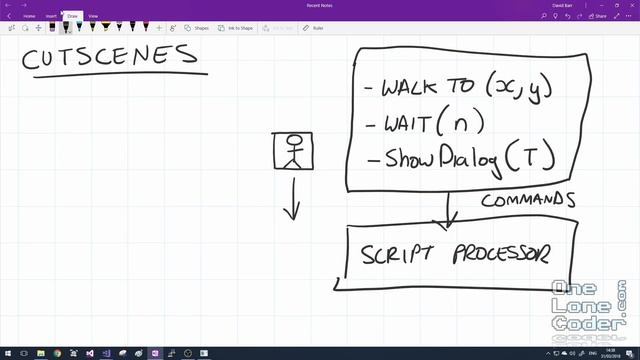The height and width of the screenshot is (360, 640).
Task: Open the more options ellipsis menu
Action: click(x=629, y=16)
